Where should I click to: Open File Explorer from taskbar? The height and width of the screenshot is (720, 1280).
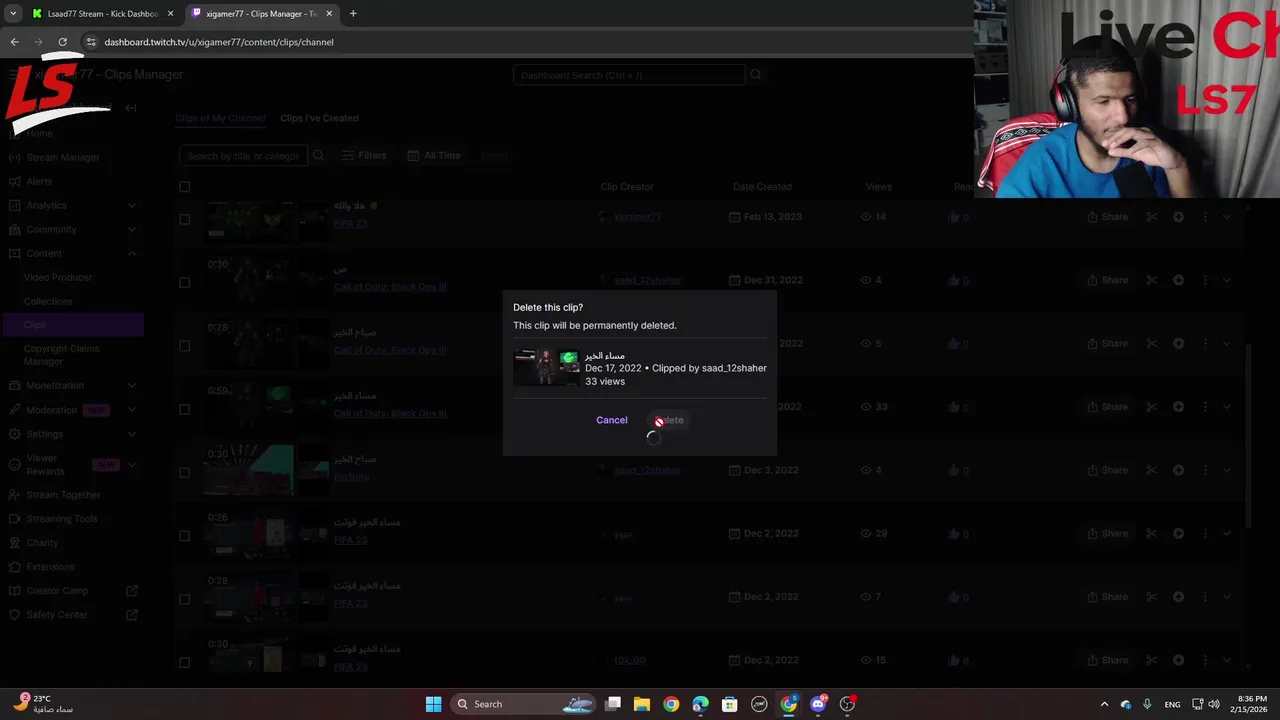click(642, 704)
